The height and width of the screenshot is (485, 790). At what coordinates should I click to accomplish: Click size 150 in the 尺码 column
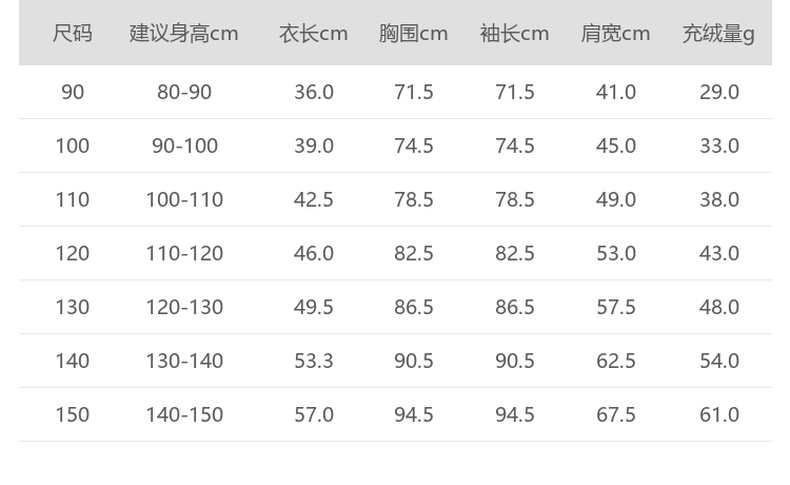72,415
